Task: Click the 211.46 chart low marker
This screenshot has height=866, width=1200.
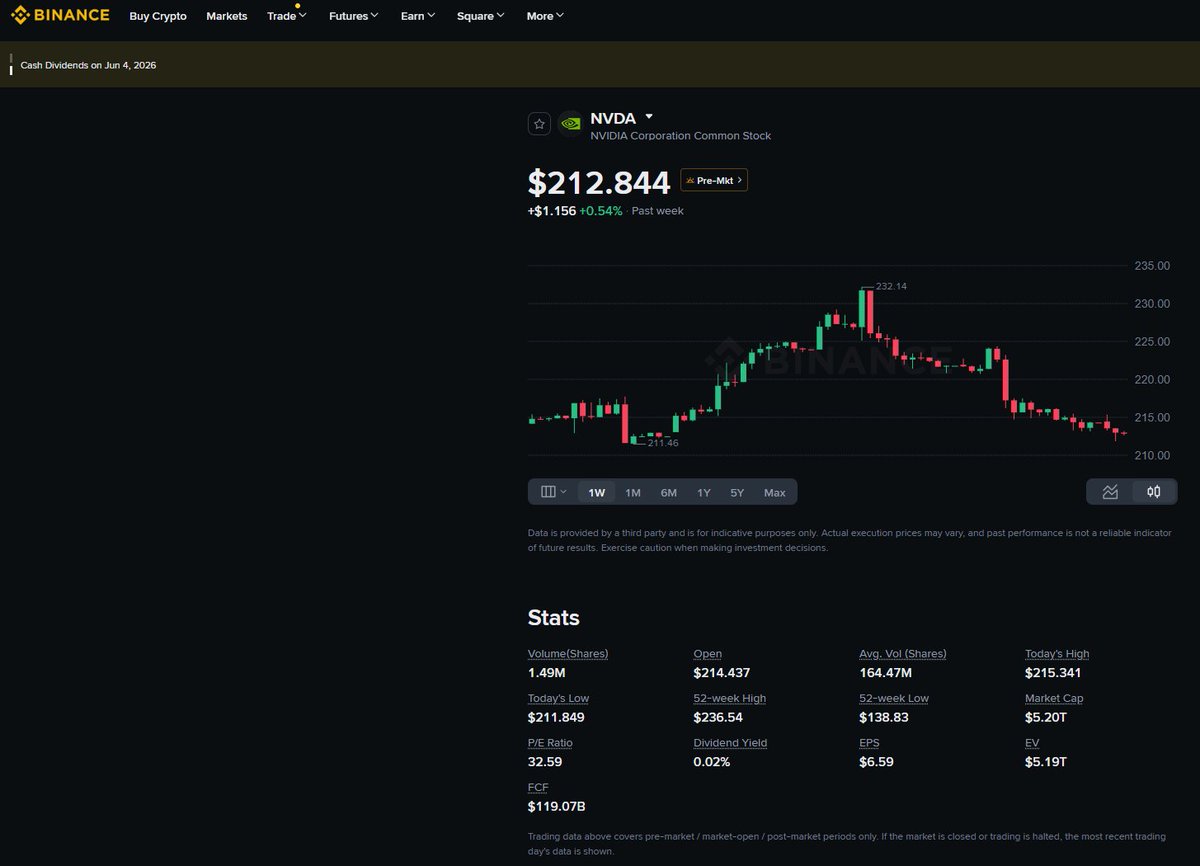Action: [663, 442]
